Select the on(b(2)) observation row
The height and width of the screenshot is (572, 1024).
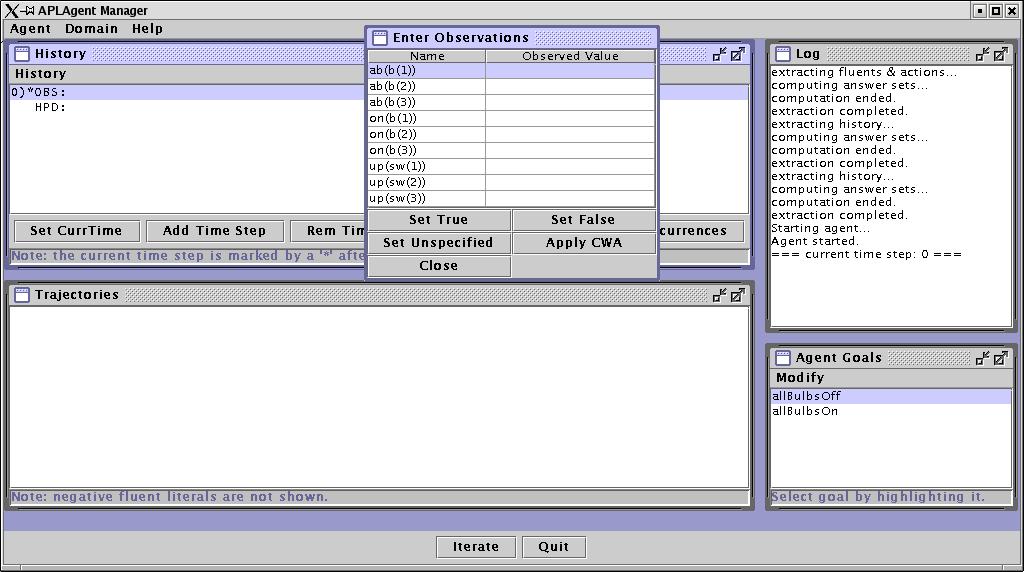click(426, 134)
